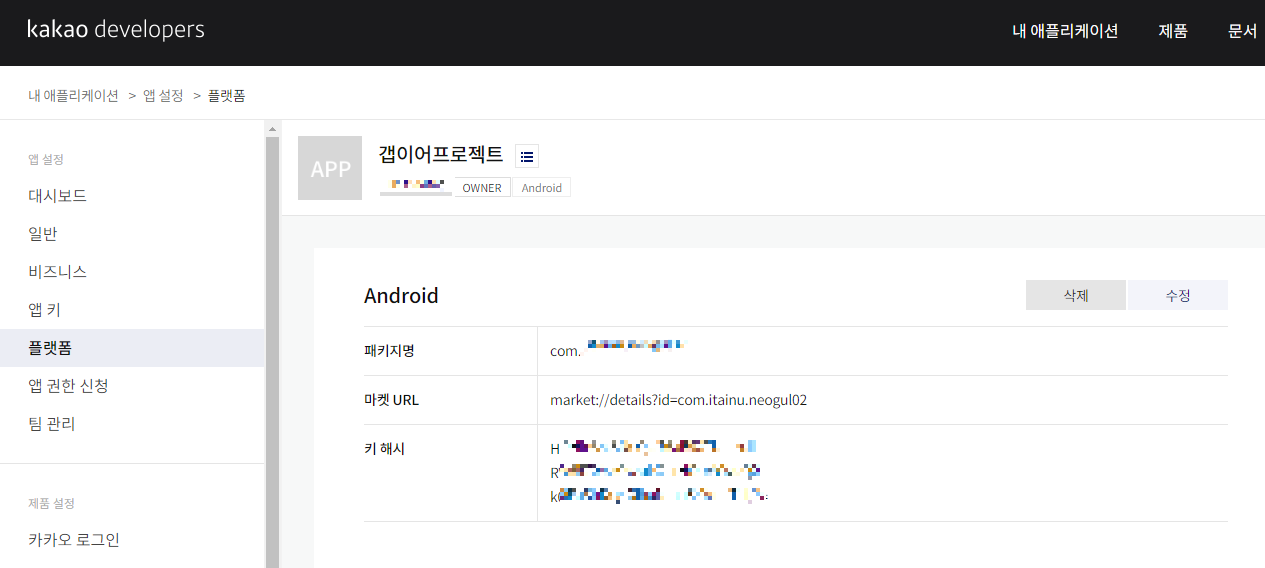Click the gray APP thumbnail
Viewport: 1265px width, 568px height.
tap(330, 168)
